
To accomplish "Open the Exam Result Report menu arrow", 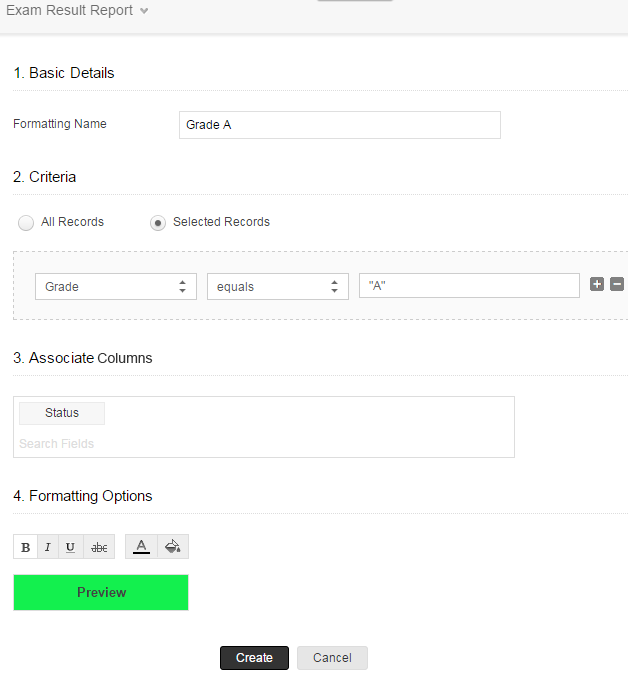I will pyautogui.click(x=144, y=11).
